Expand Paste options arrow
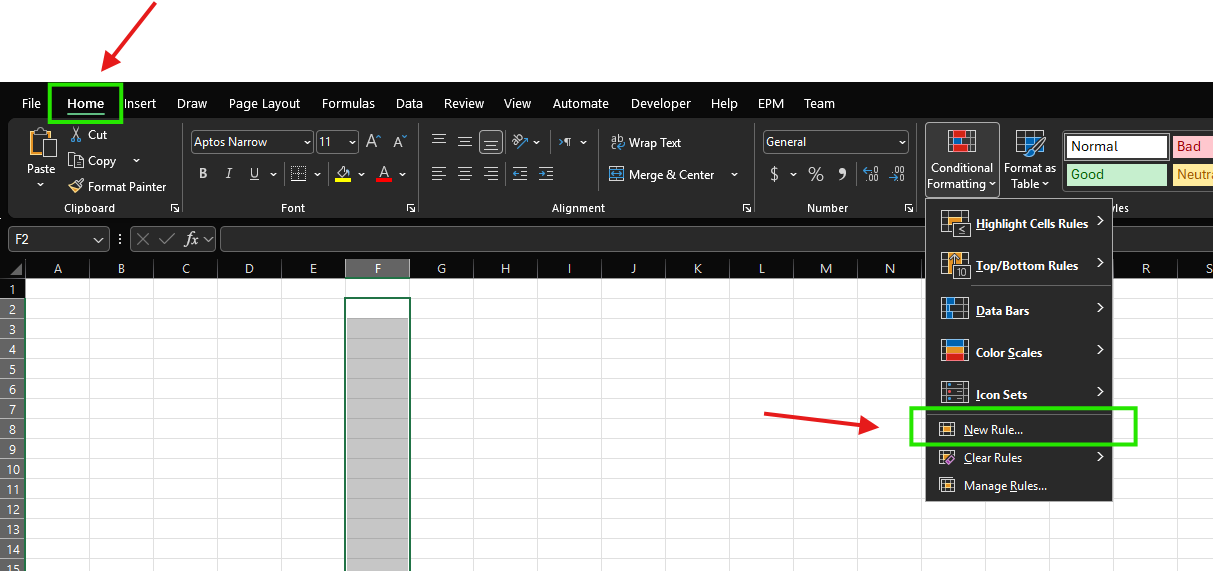 tap(41, 185)
